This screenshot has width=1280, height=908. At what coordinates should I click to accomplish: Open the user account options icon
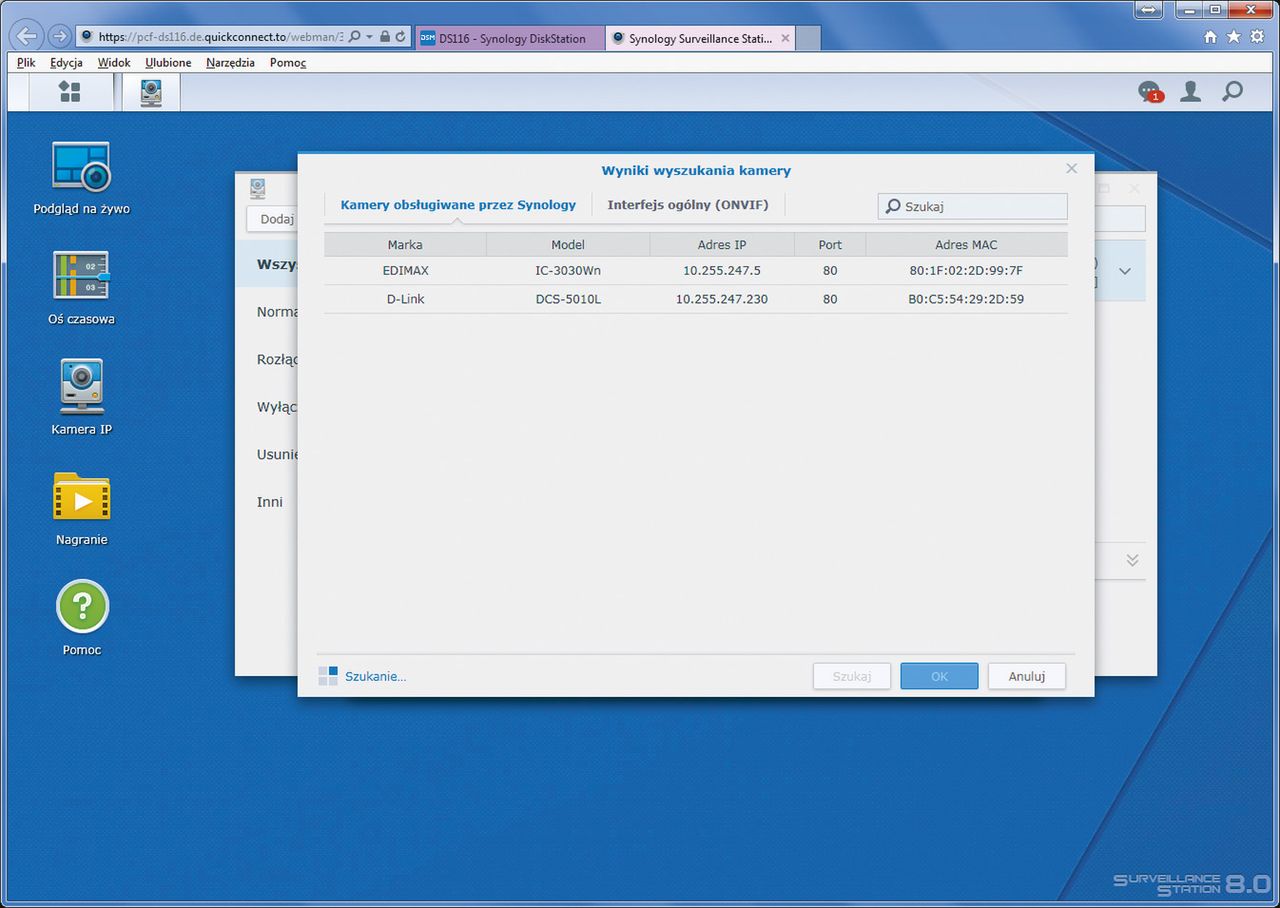(x=1190, y=92)
